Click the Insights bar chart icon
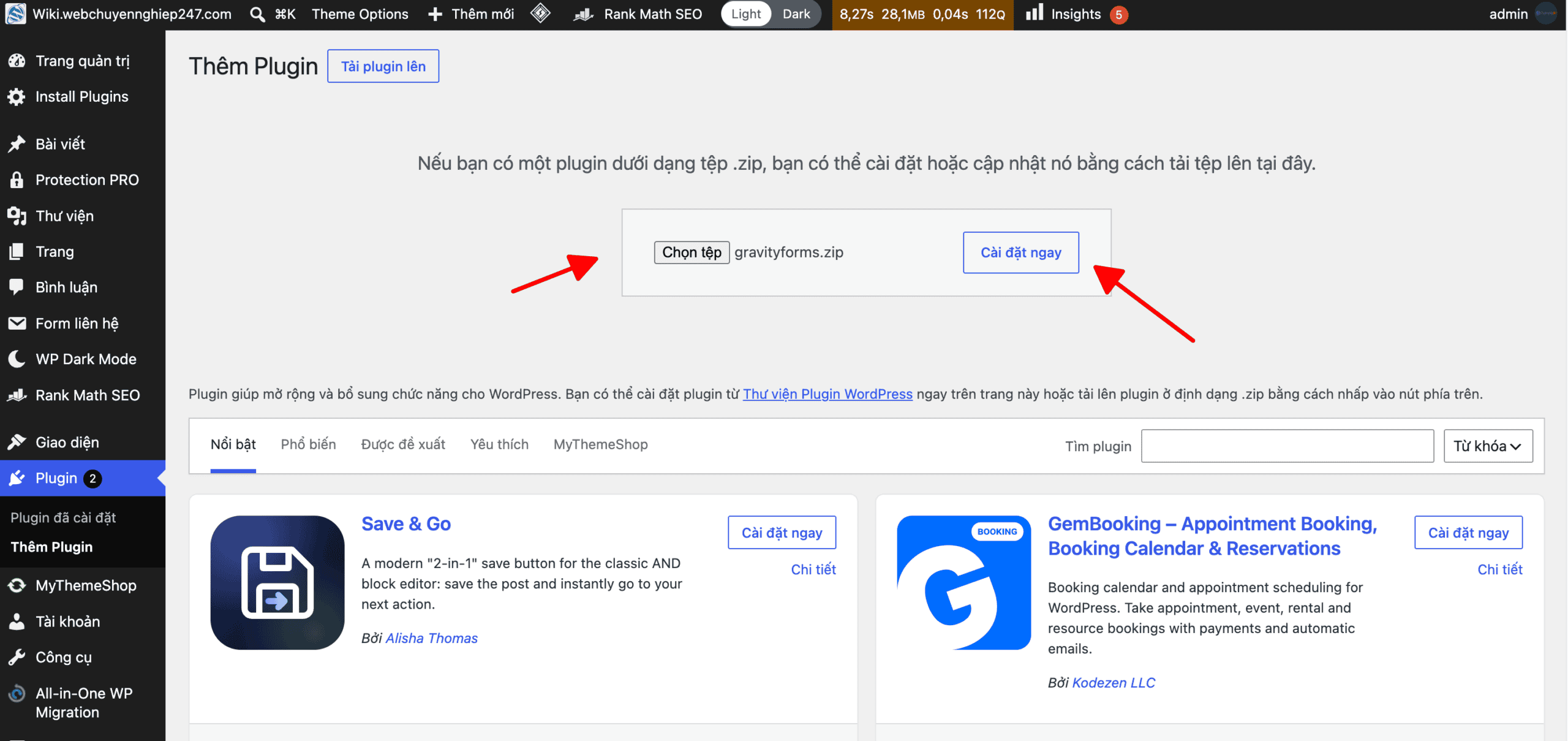 point(1035,12)
